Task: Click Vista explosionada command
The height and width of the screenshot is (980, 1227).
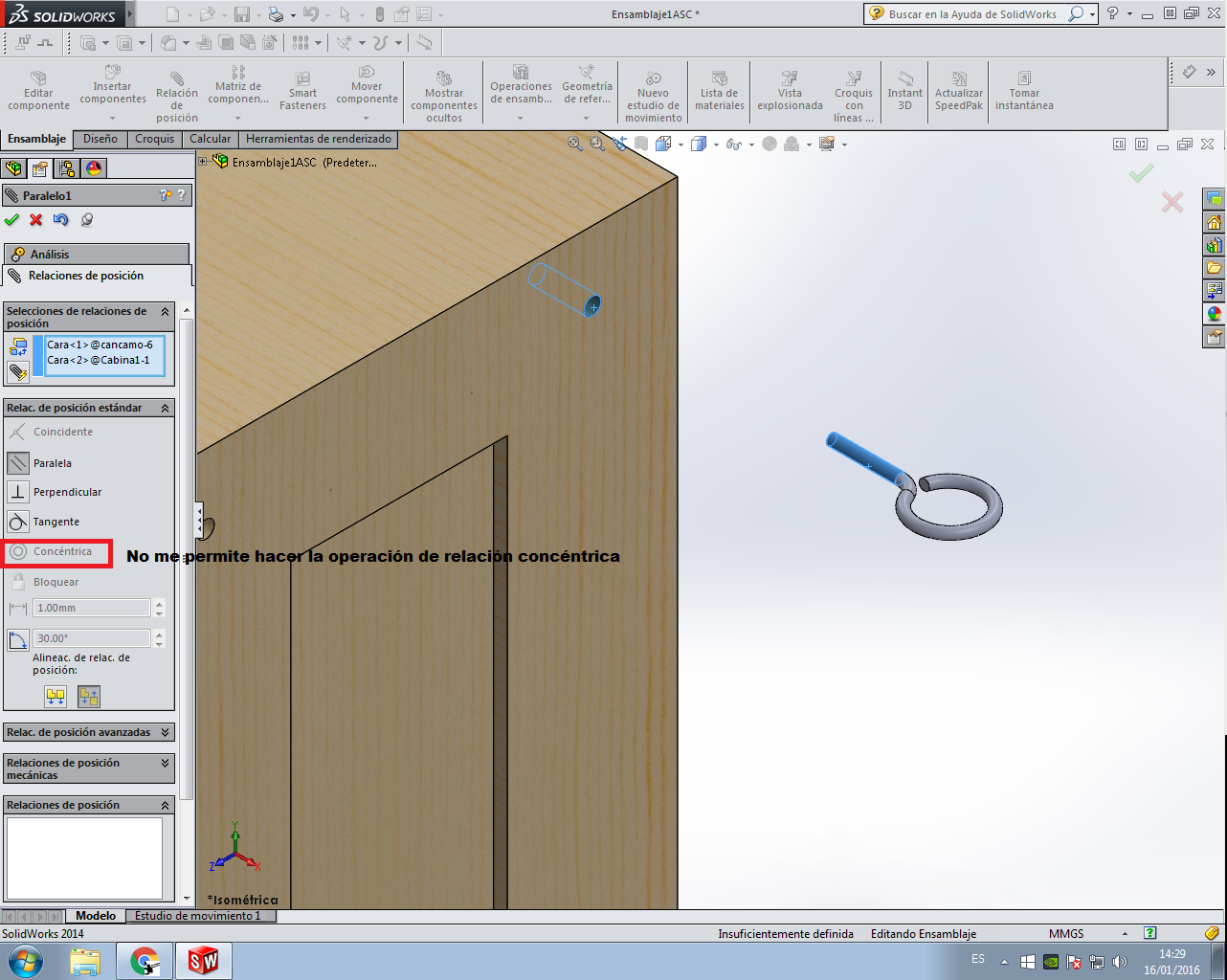Action: (x=790, y=91)
